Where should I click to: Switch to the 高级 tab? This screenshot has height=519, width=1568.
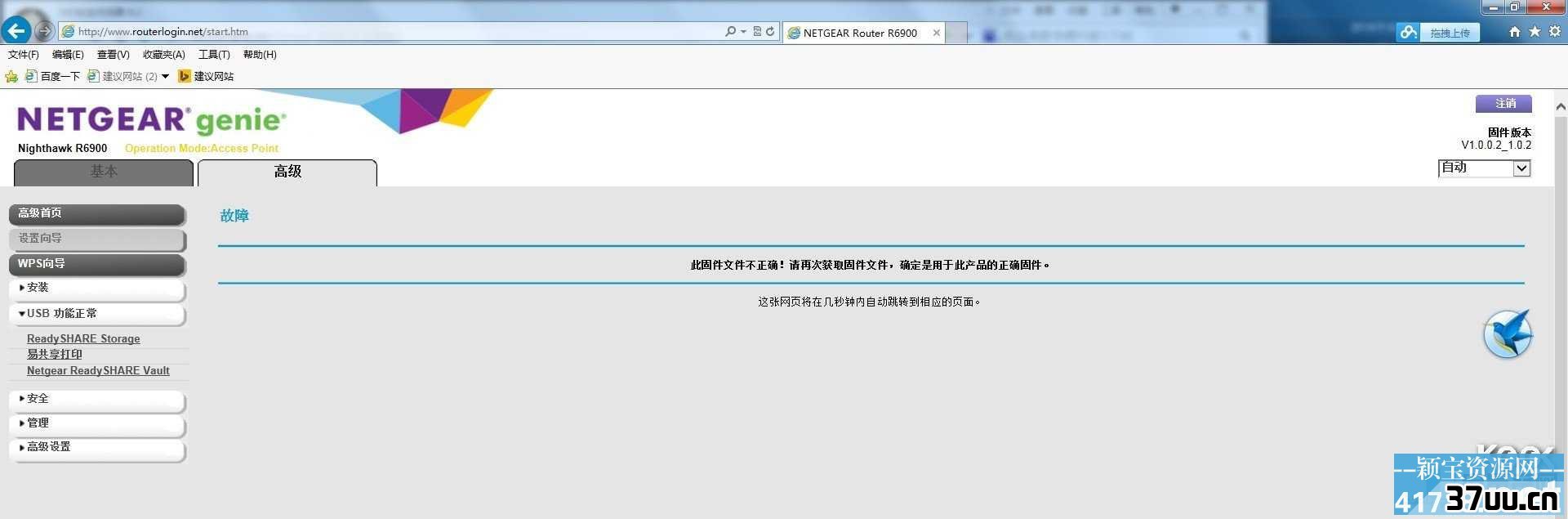[287, 172]
